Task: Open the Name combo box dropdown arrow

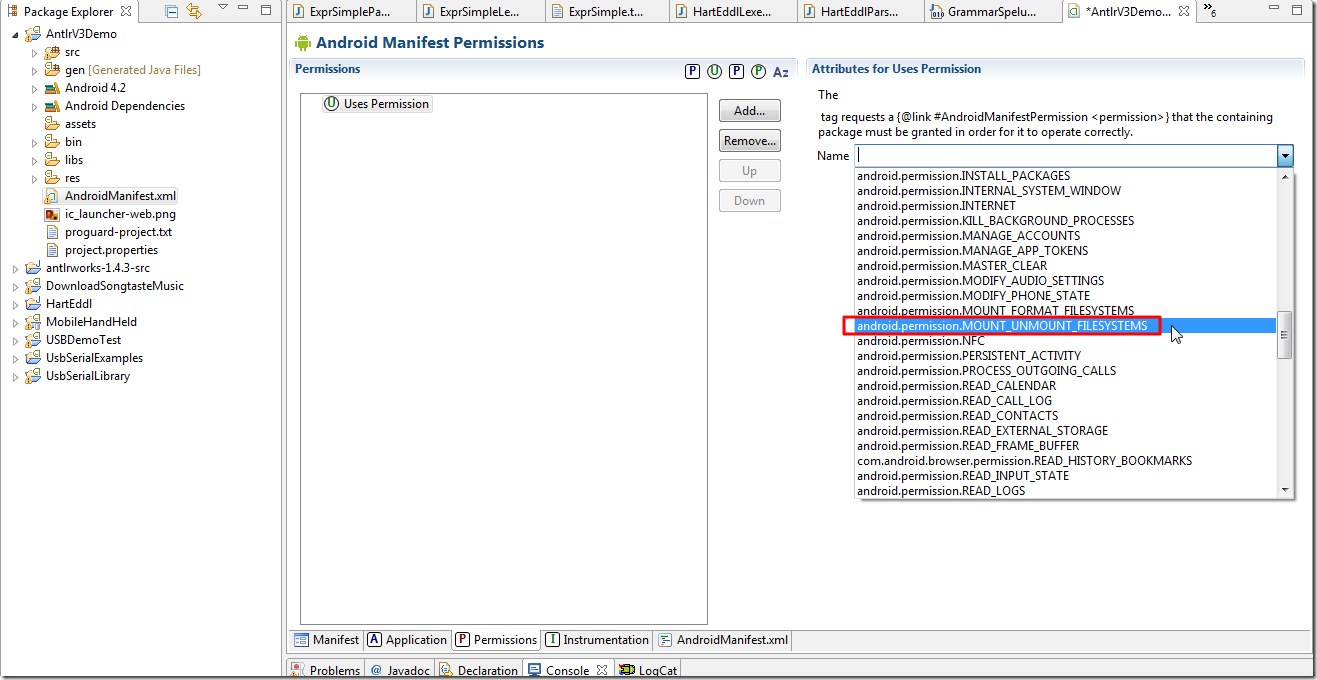Action: [x=1285, y=156]
